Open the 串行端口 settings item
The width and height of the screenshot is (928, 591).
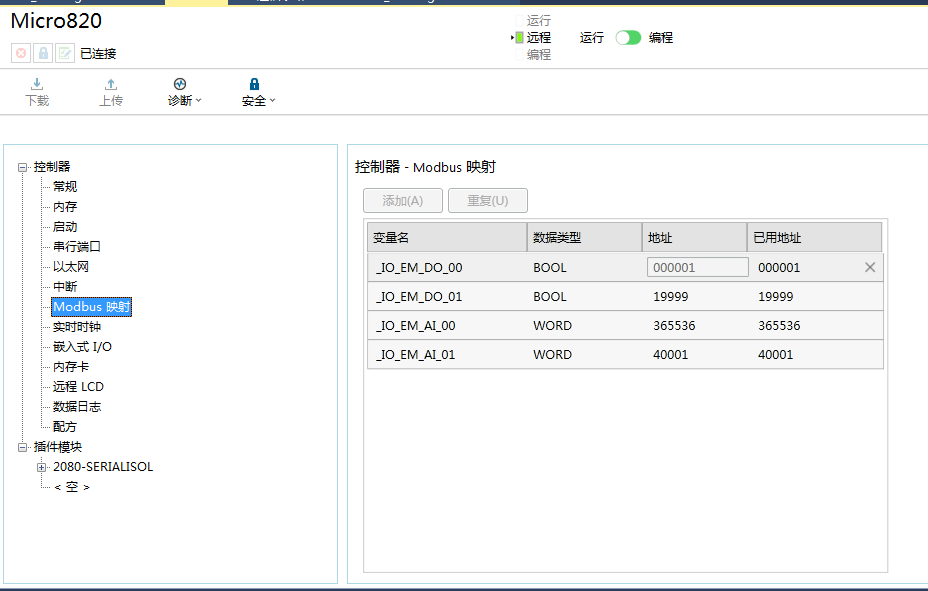pyautogui.click(x=76, y=247)
